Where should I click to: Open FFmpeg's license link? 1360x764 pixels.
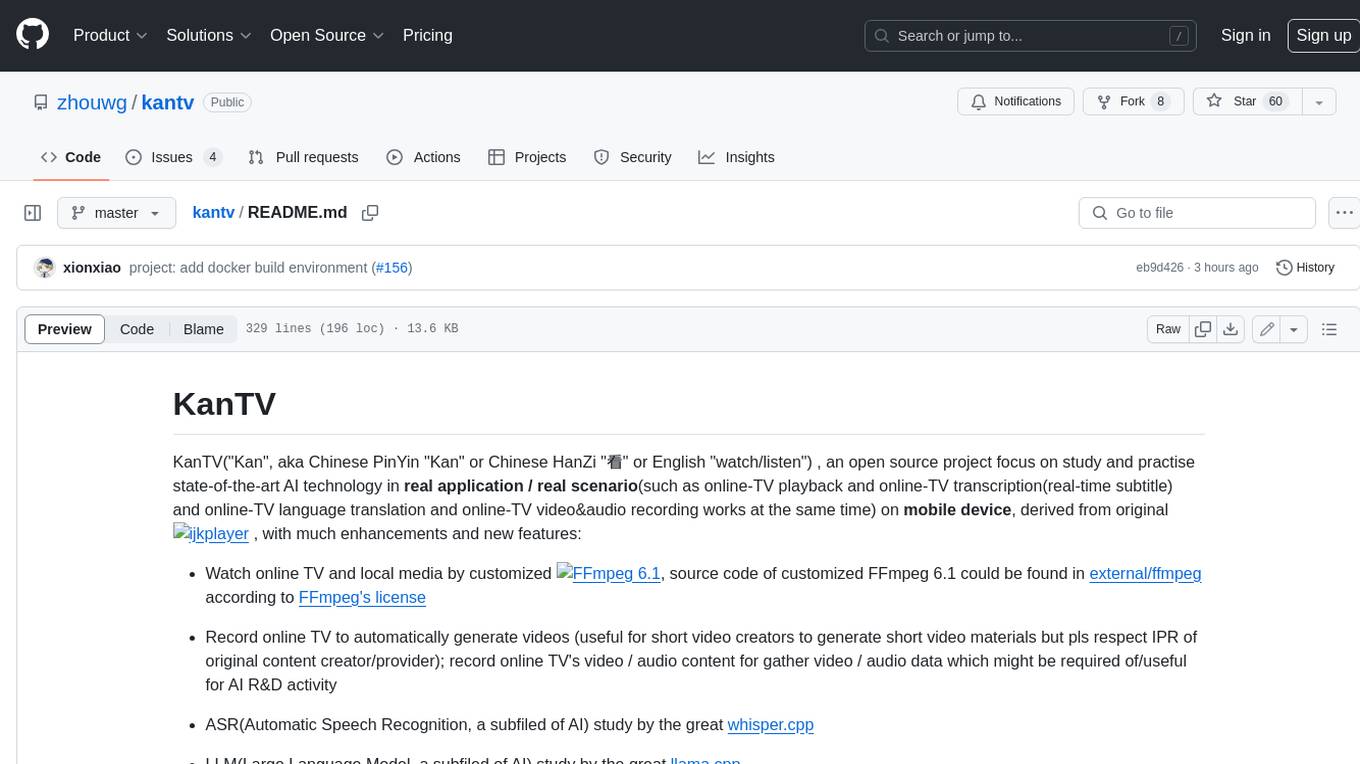(362, 598)
